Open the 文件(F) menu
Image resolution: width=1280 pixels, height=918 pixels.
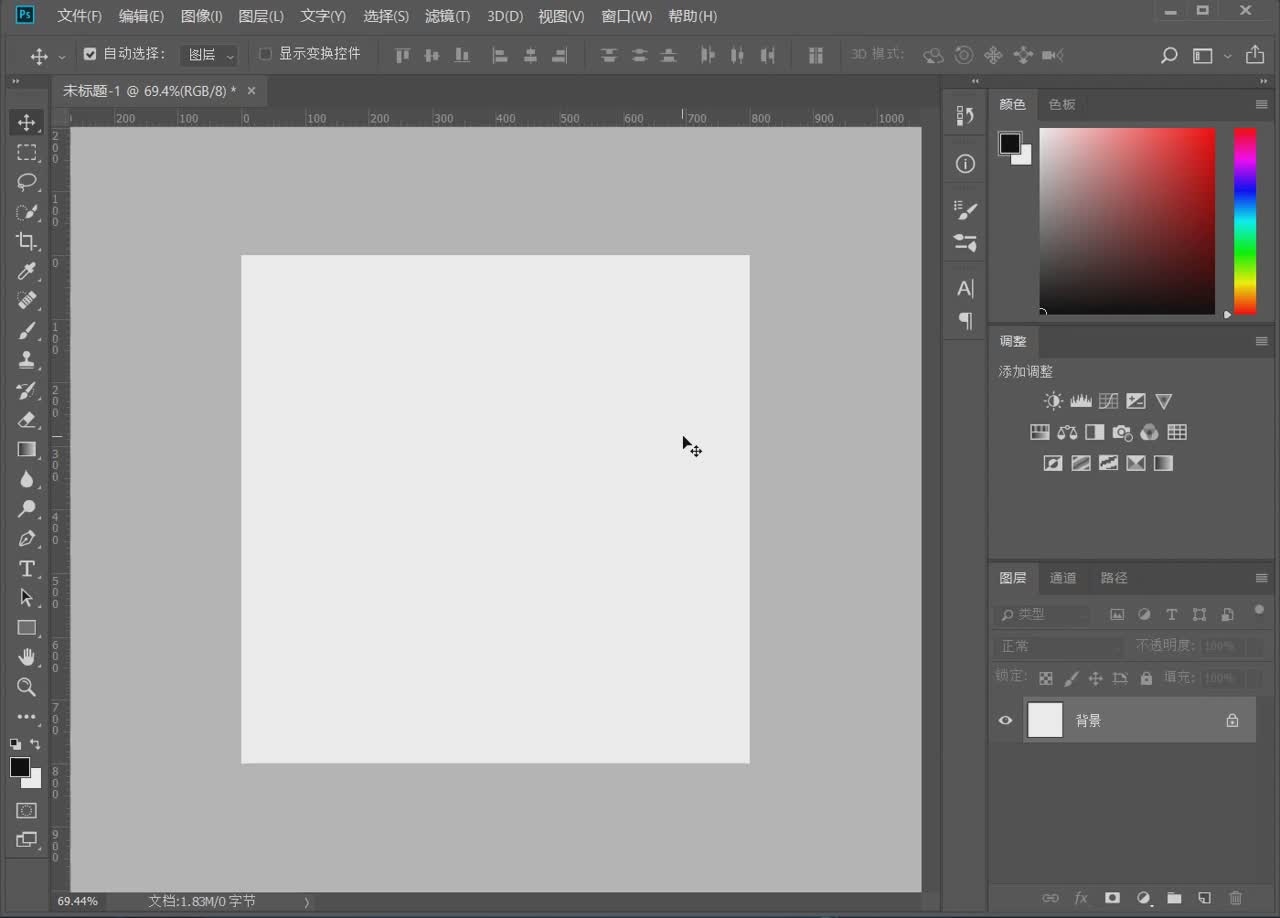coord(79,16)
